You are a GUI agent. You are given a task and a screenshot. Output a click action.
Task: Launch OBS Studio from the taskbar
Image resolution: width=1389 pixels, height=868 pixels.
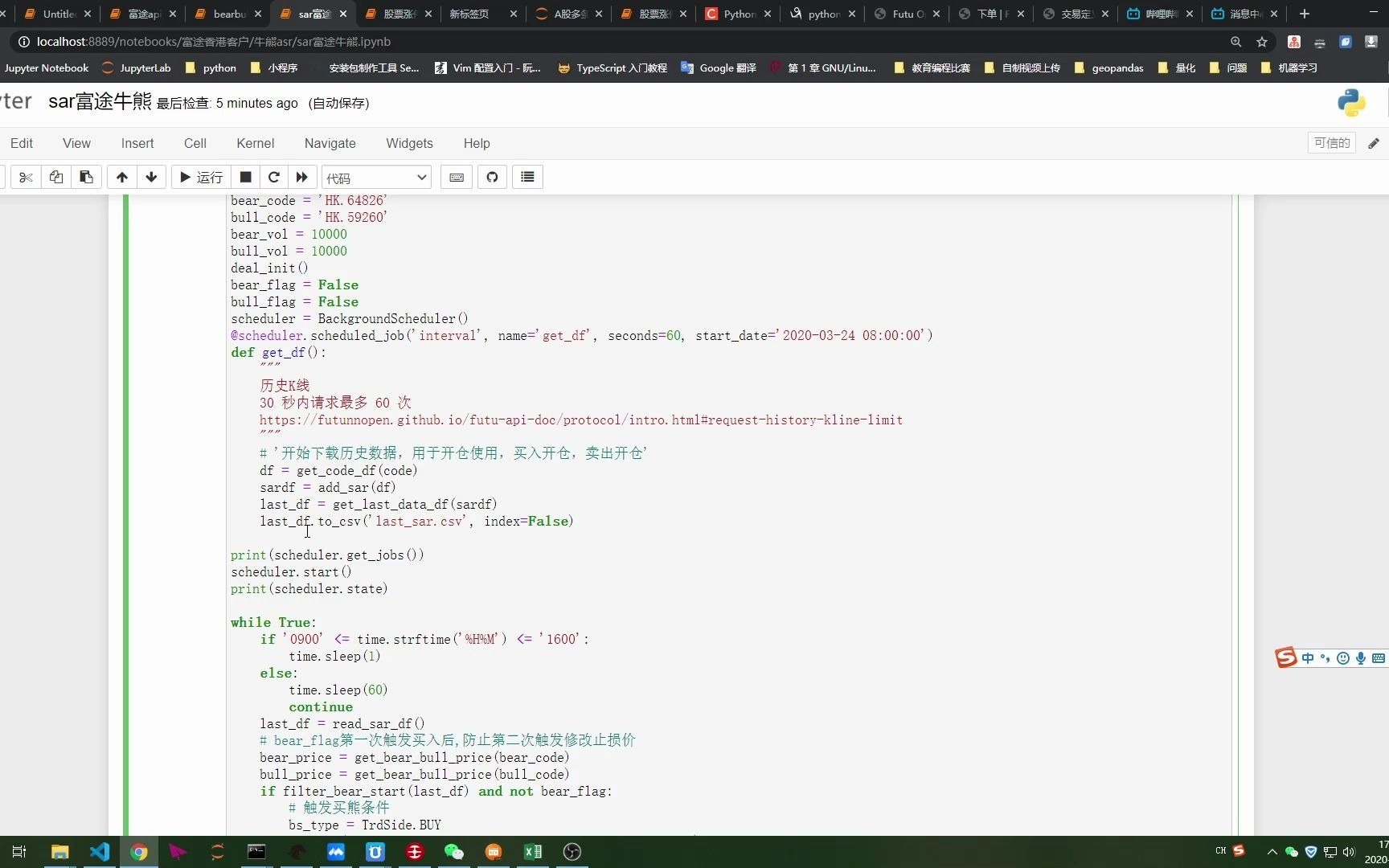coord(572,852)
